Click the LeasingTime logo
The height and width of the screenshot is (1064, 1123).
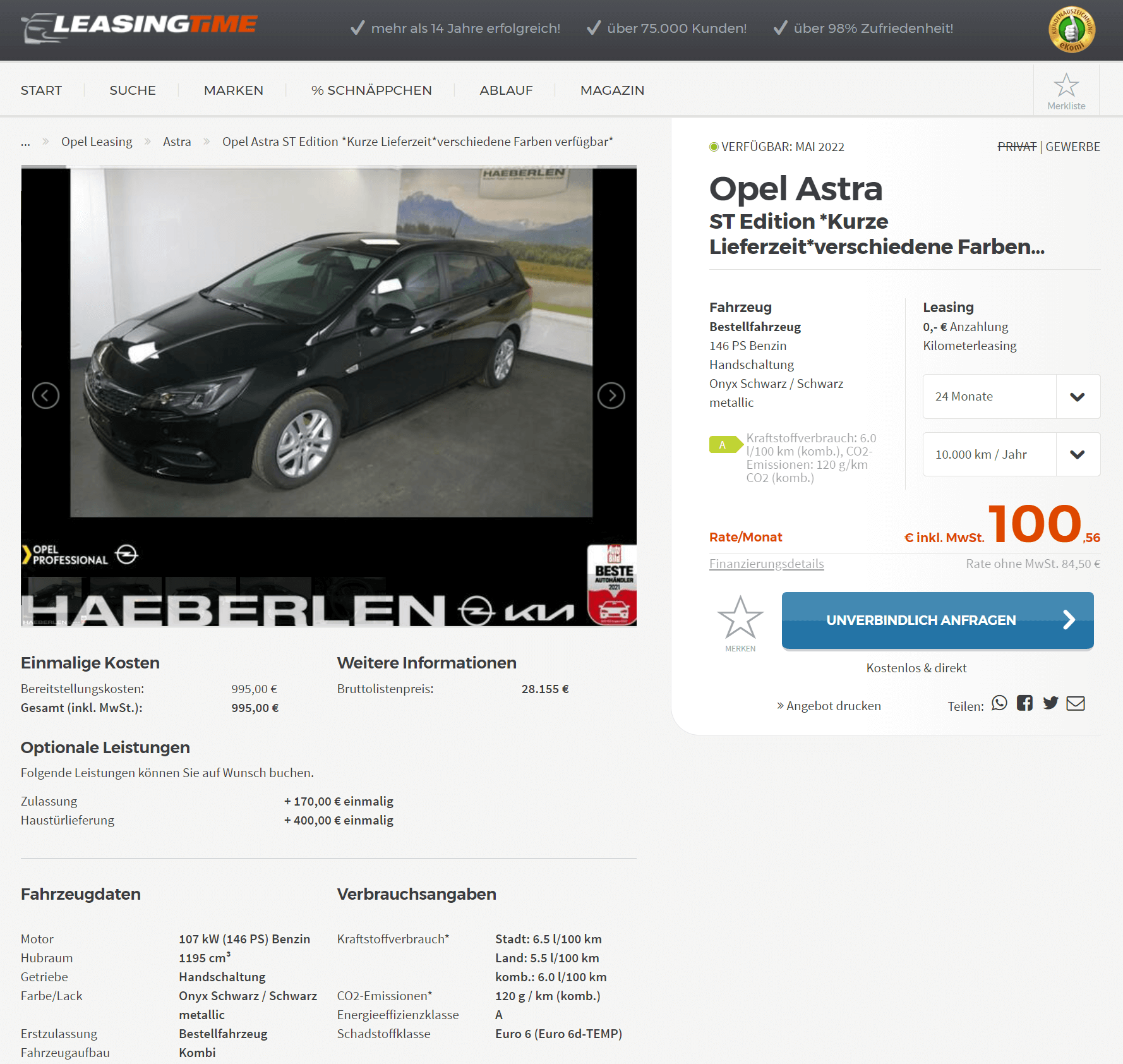tap(139, 28)
